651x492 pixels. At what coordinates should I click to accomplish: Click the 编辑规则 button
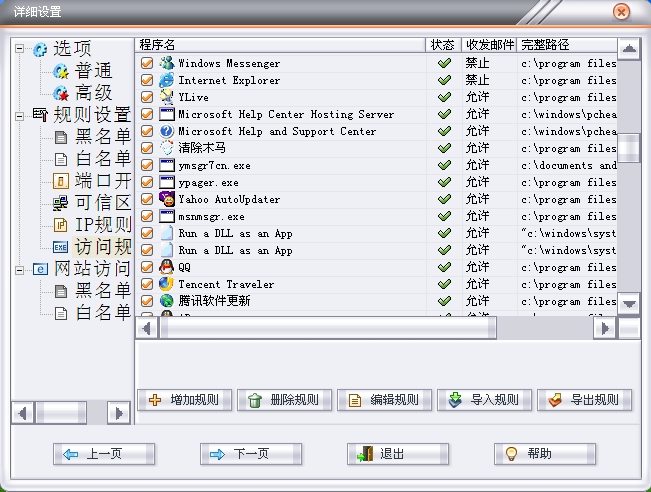pyautogui.click(x=384, y=400)
